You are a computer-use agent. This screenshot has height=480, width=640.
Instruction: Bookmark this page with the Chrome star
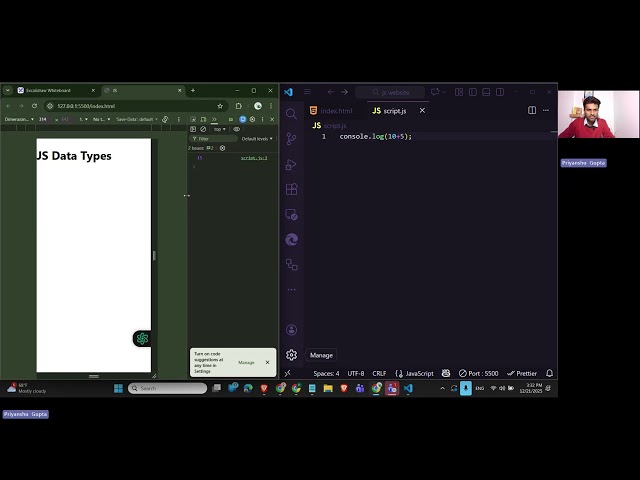pyautogui.click(x=220, y=106)
